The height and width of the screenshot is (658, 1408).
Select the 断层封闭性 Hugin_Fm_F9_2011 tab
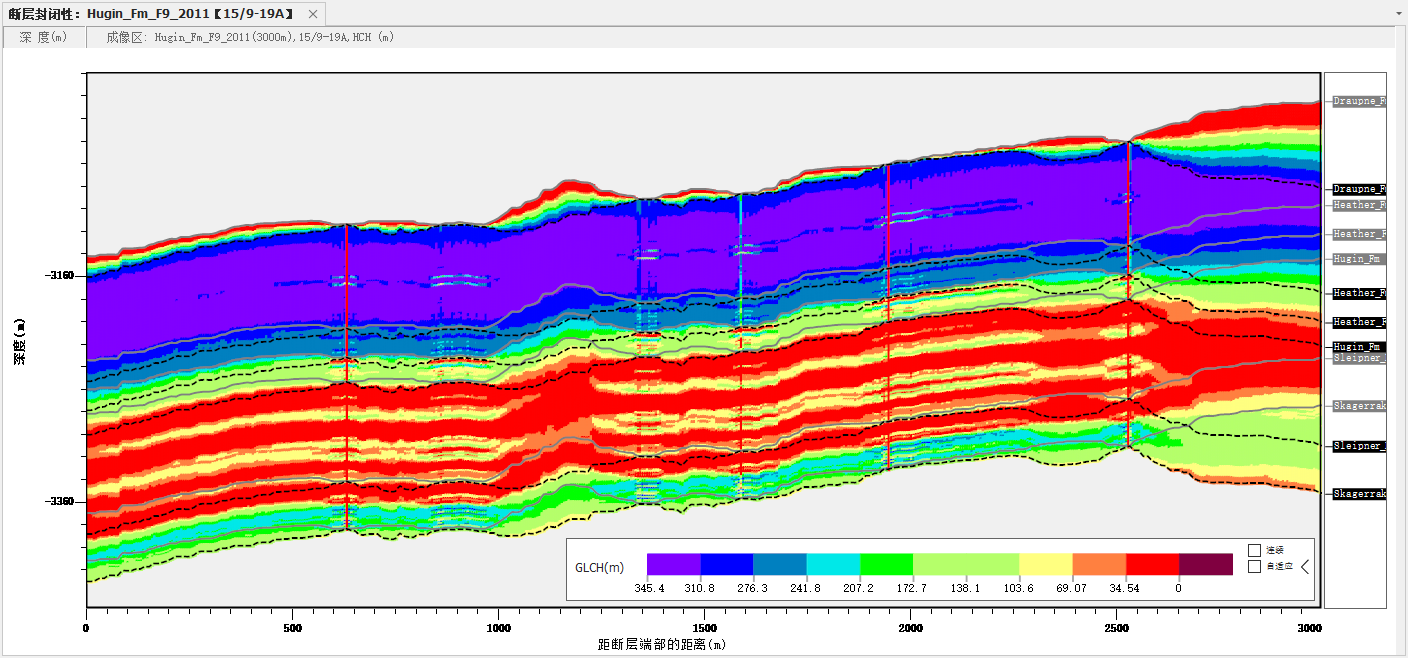pyautogui.click(x=150, y=14)
